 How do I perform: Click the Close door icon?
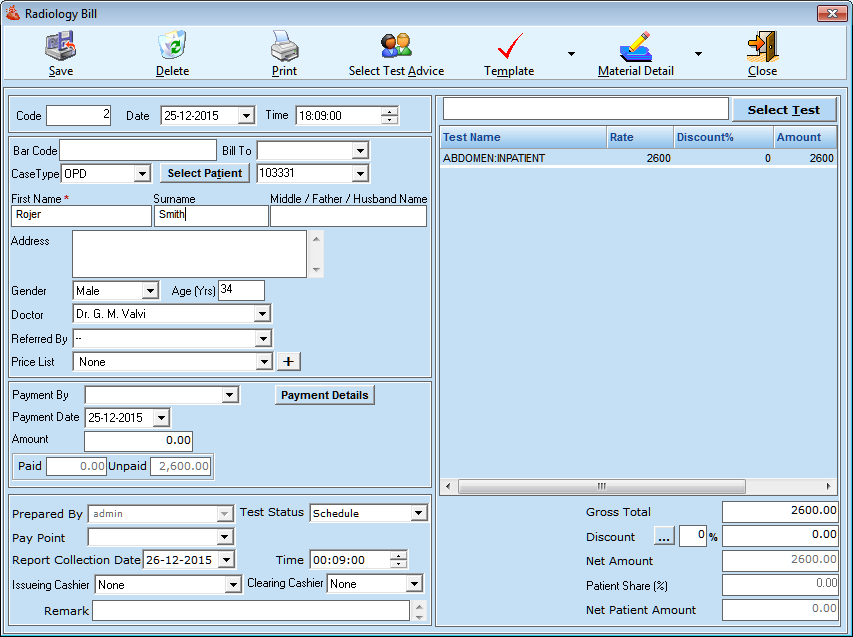762,46
